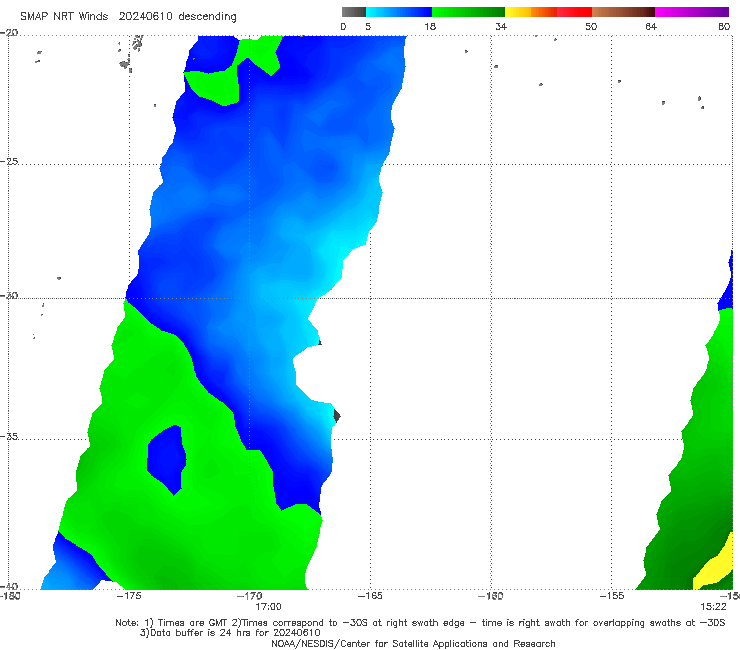Click the title 'SMAP NRT Winds 20240610 descending'

coord(128,17)
